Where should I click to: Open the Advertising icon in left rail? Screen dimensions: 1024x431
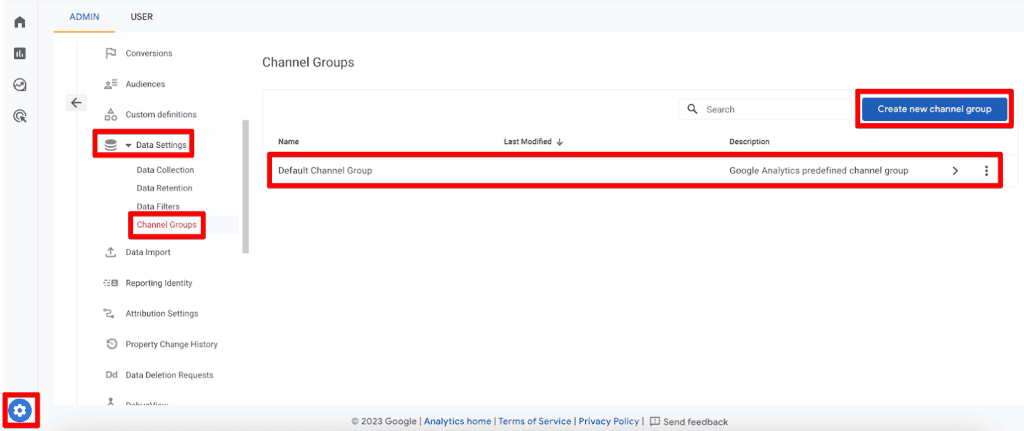click(x=20, y=117)
